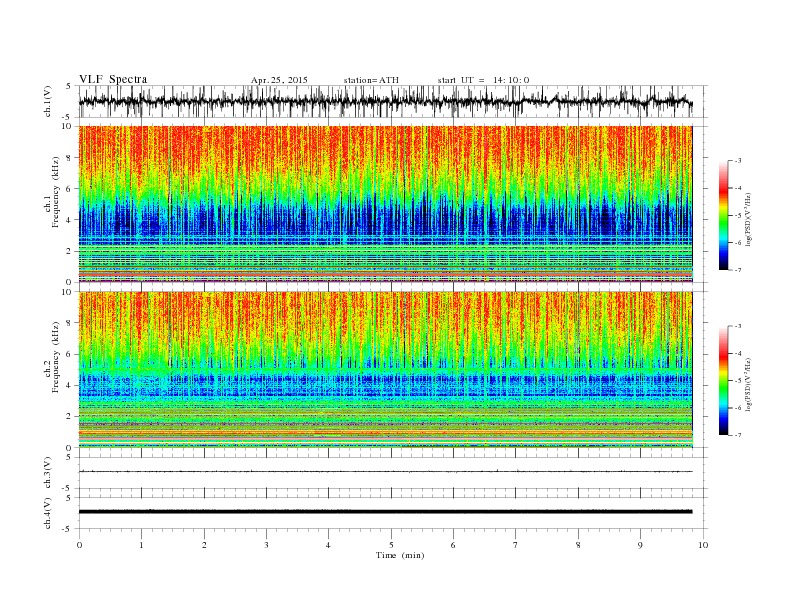This screenshot has height=612, width=792.
Task: Click time axis tick label "6"
Action: click(453, 545)
